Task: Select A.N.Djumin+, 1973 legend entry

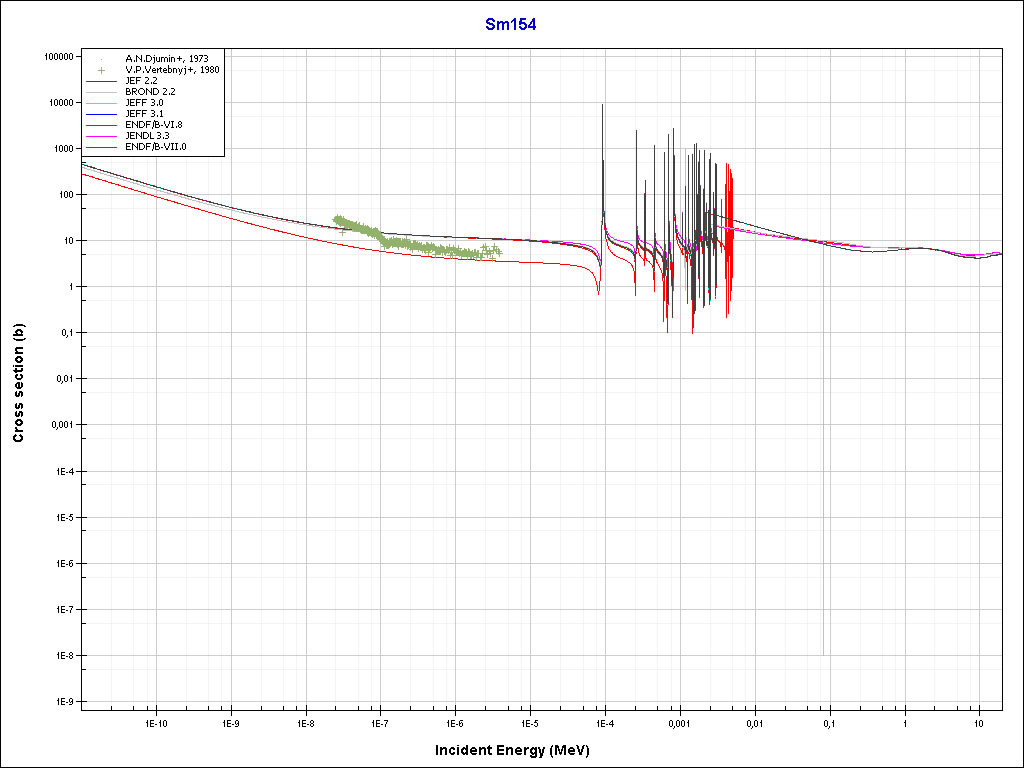Action: click(x=166, y=59)
